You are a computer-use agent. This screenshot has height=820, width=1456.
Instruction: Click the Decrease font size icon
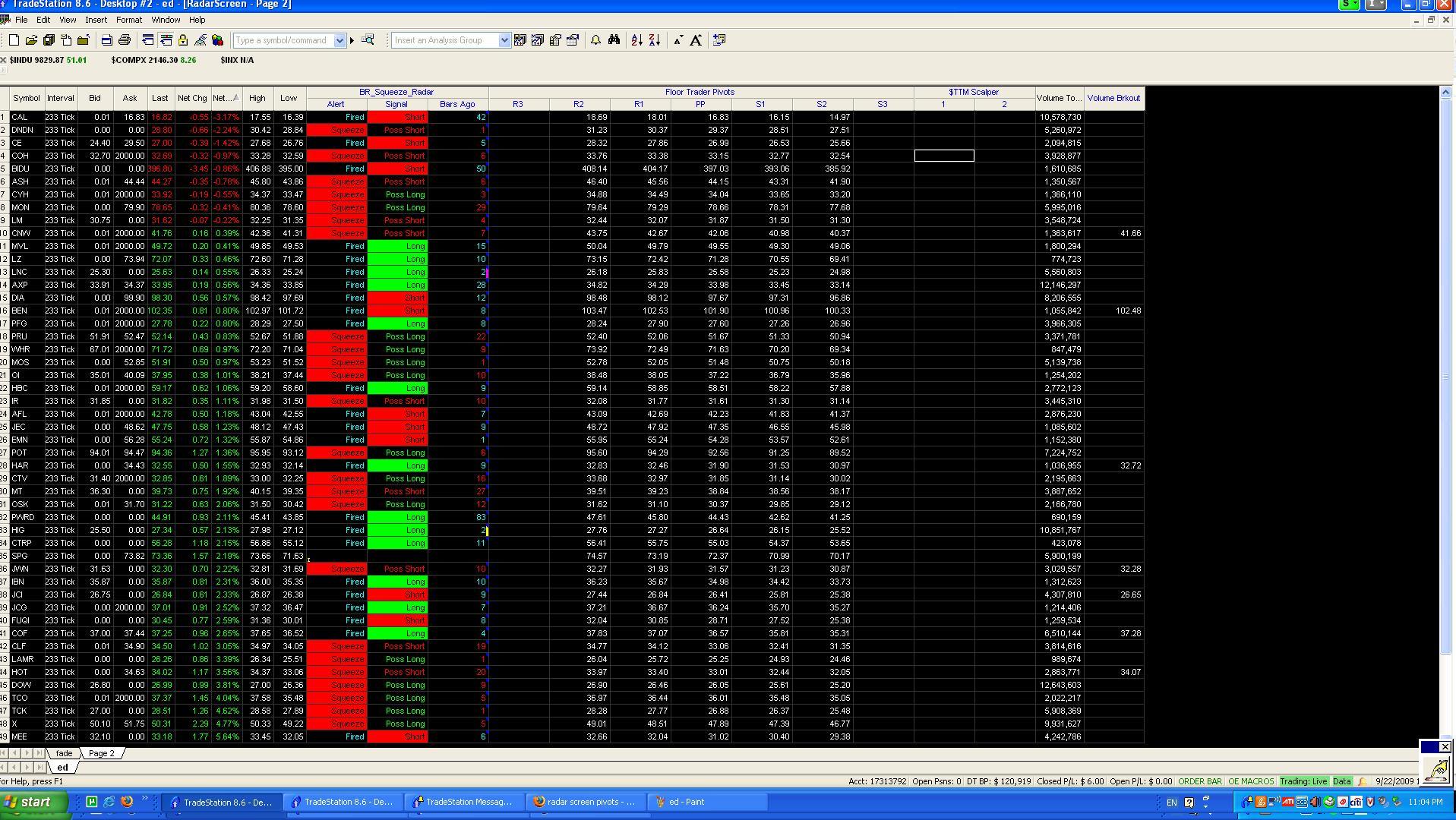(678, 40)
